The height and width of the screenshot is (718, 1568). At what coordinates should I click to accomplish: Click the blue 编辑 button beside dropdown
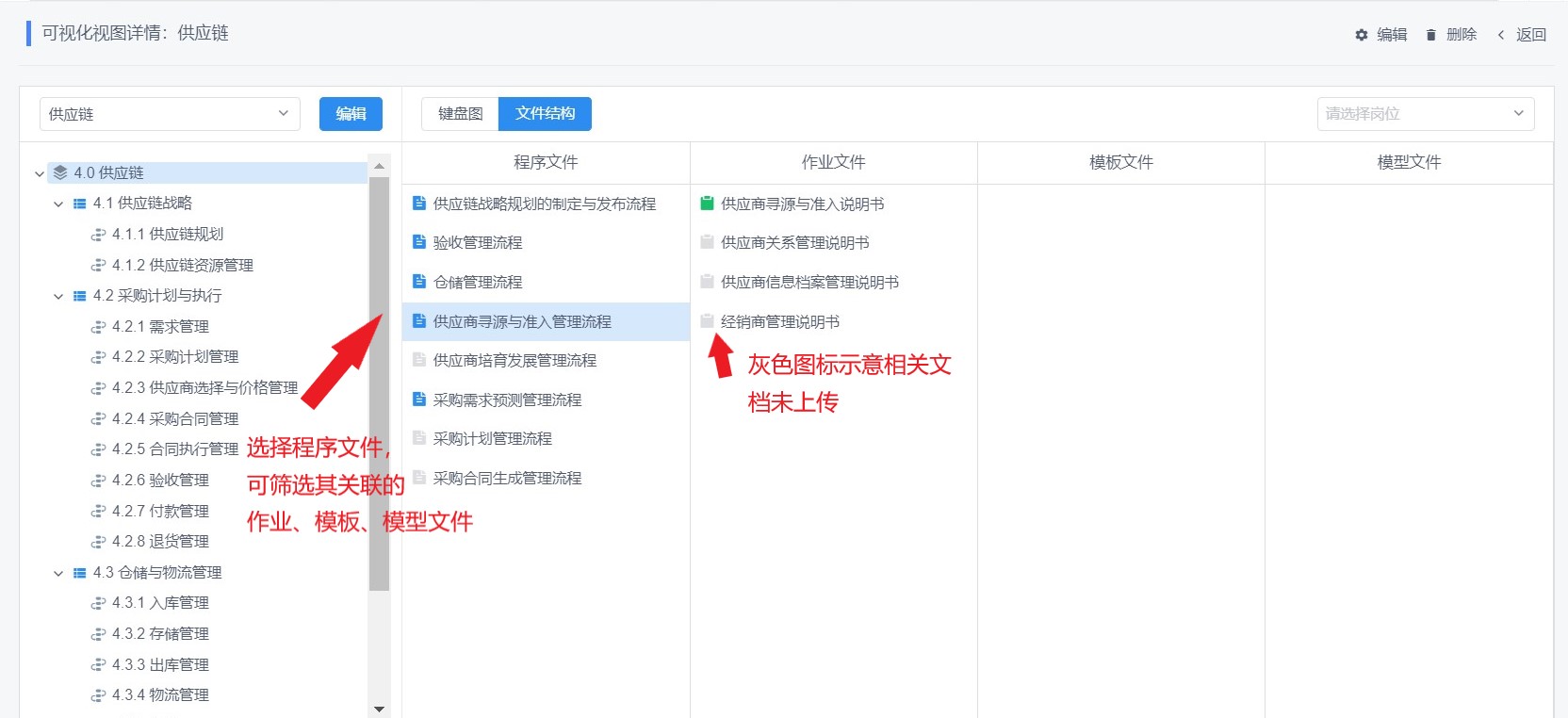[x=351, y=114]
